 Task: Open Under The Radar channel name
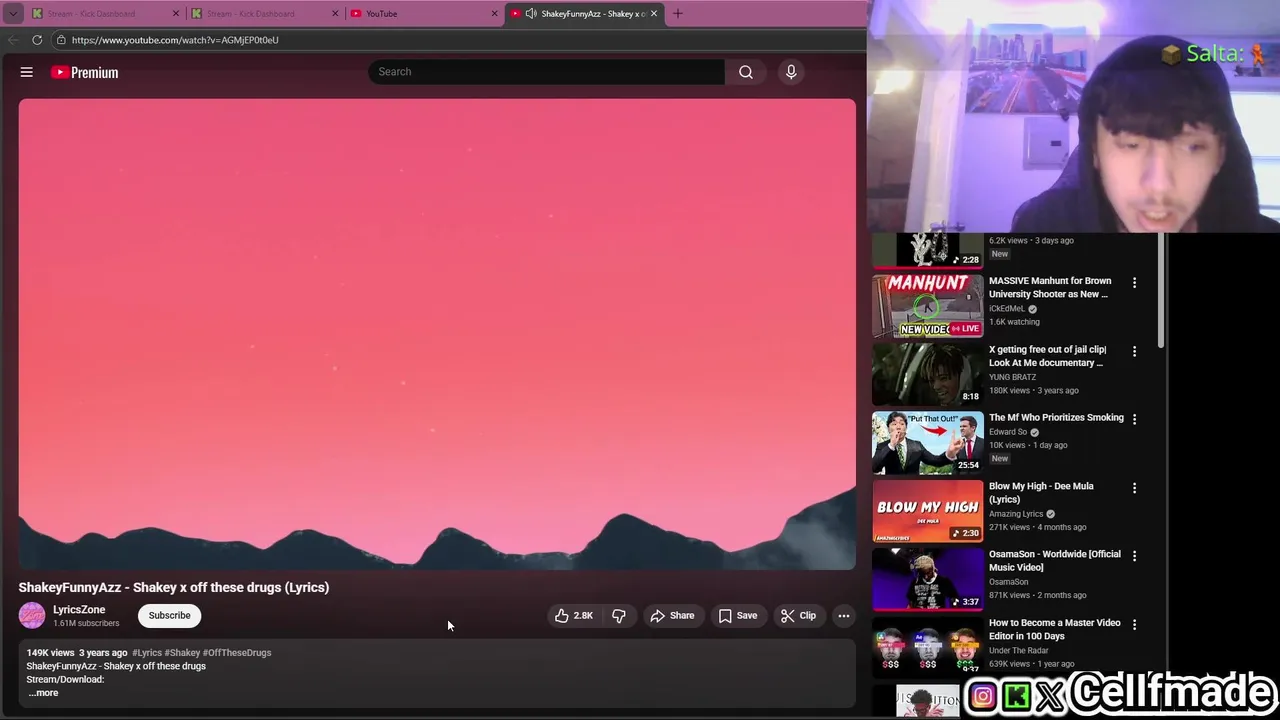[x=1019, y=651]
